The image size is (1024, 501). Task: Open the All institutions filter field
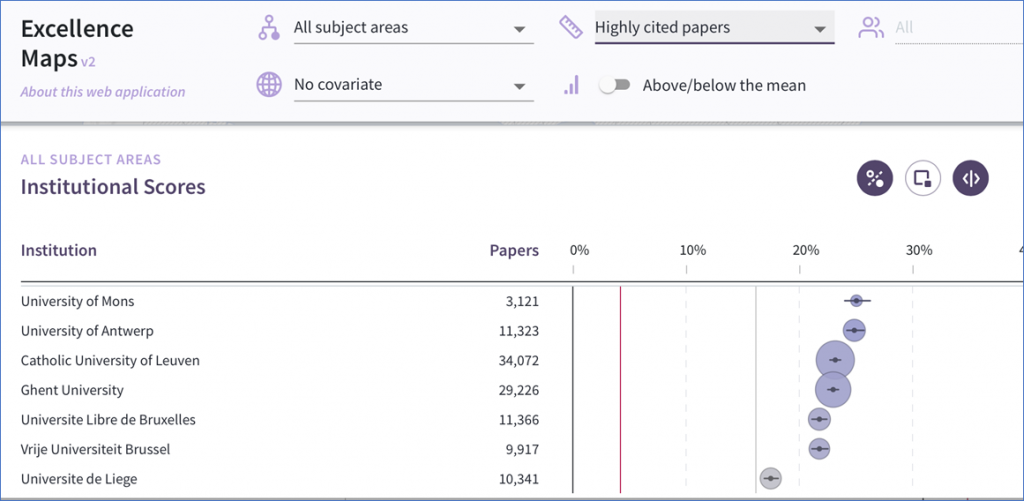959,28
